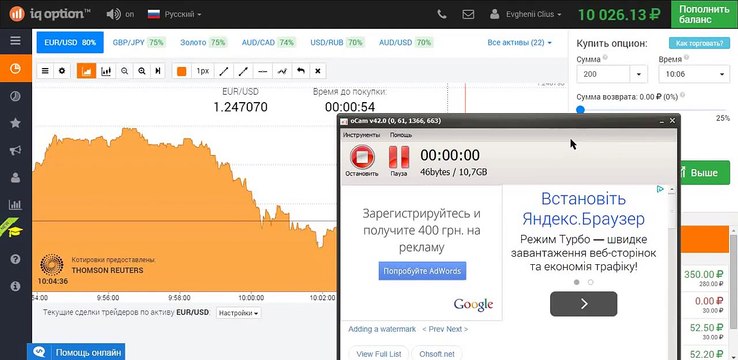The height and width of the screenshot is (360, 738).
Task: Select the ray line drawing tool with arrow
Action: tap(243, 71)
